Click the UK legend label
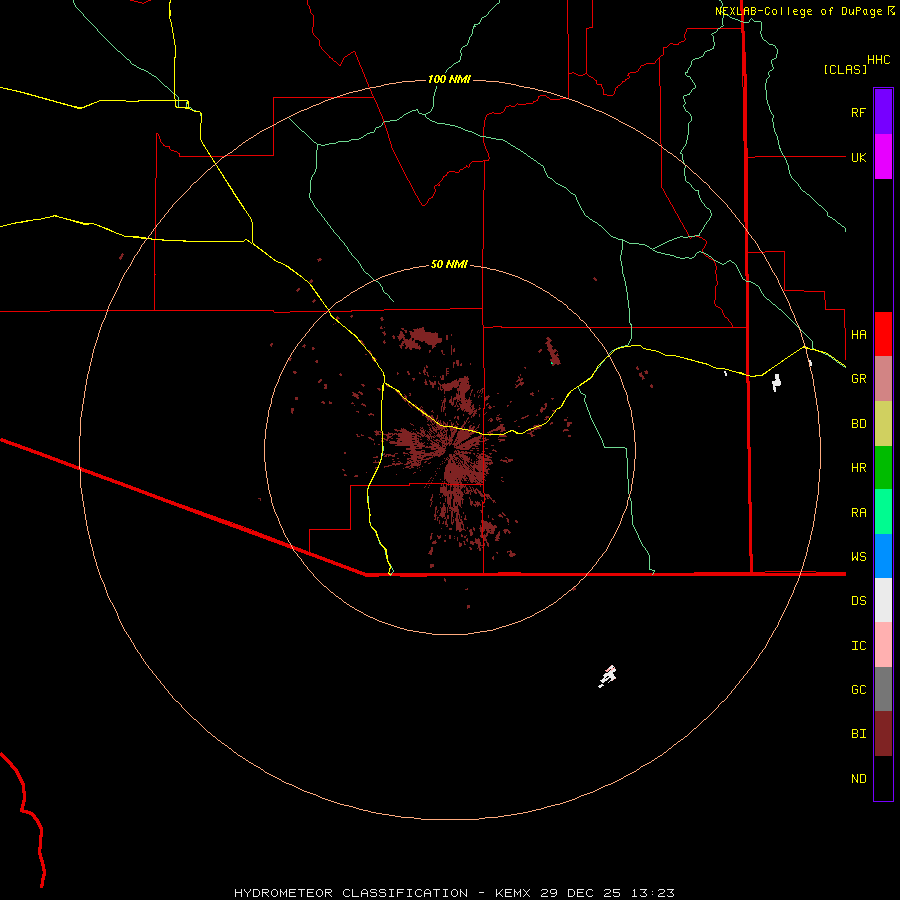Screen dimensions: 900x900 coord(858,158)
